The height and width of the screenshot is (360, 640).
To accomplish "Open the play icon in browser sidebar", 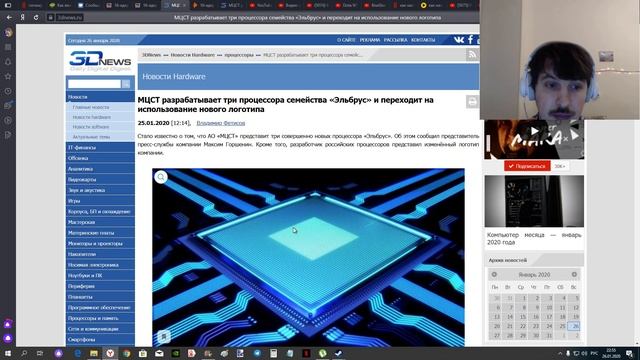I will click(8, 120).
